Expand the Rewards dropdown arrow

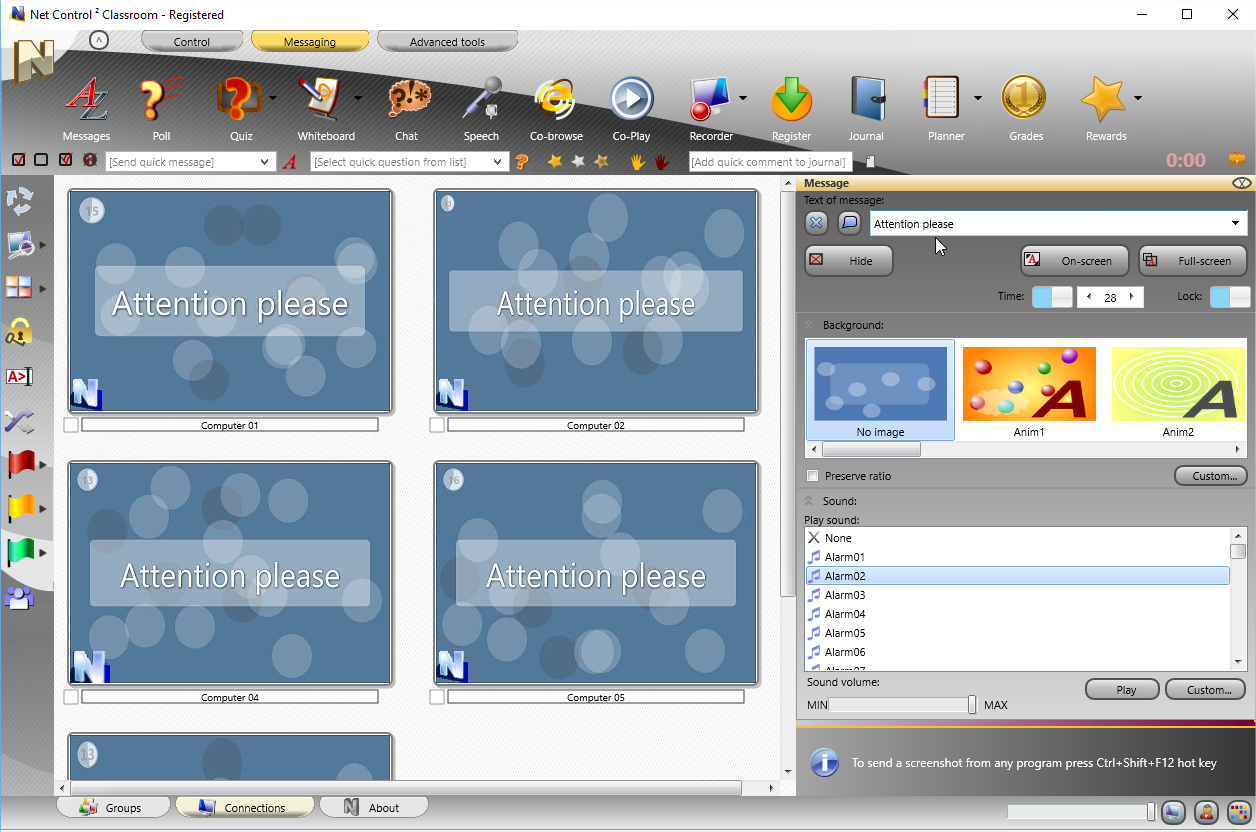click(1138, 98)
